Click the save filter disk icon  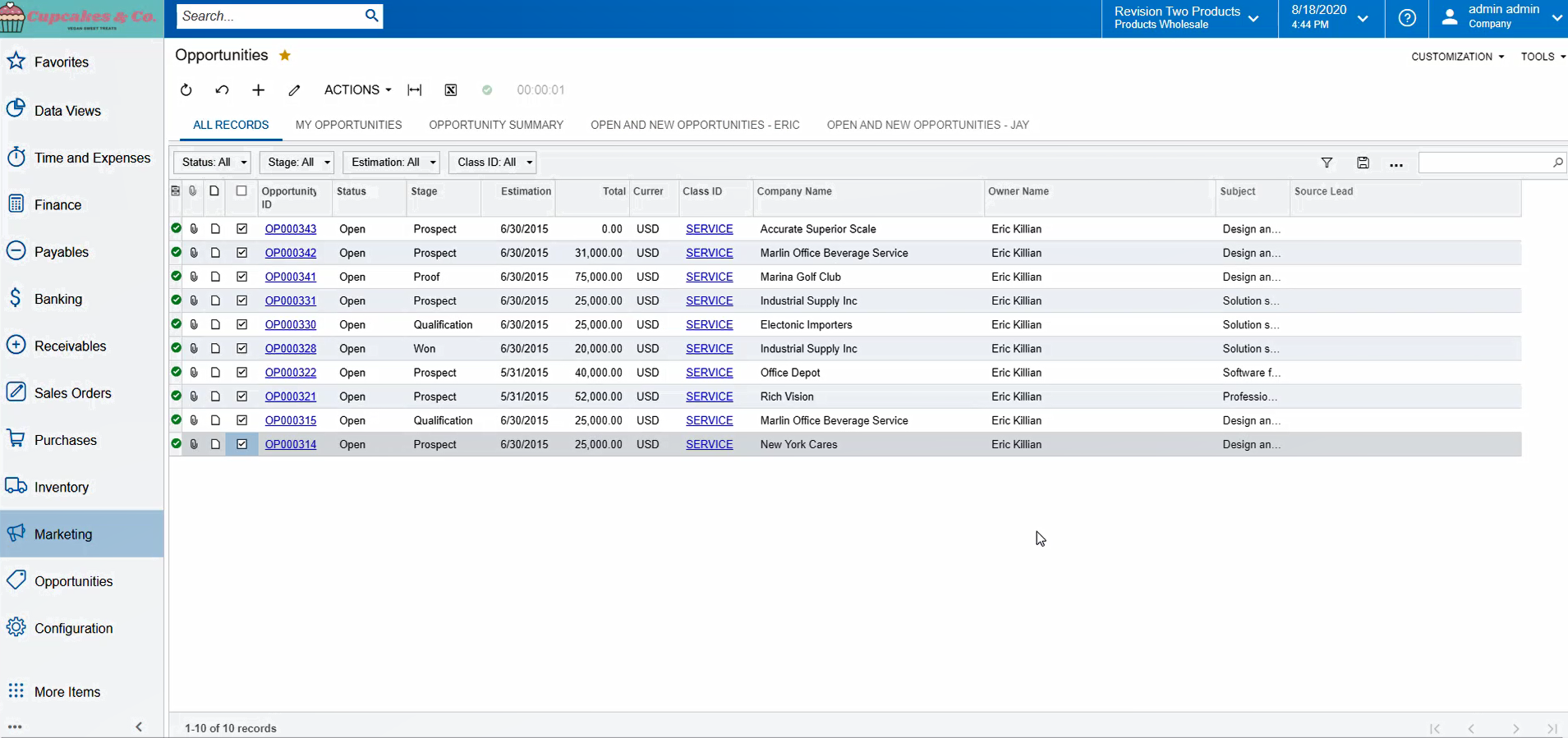(1363, 163)
